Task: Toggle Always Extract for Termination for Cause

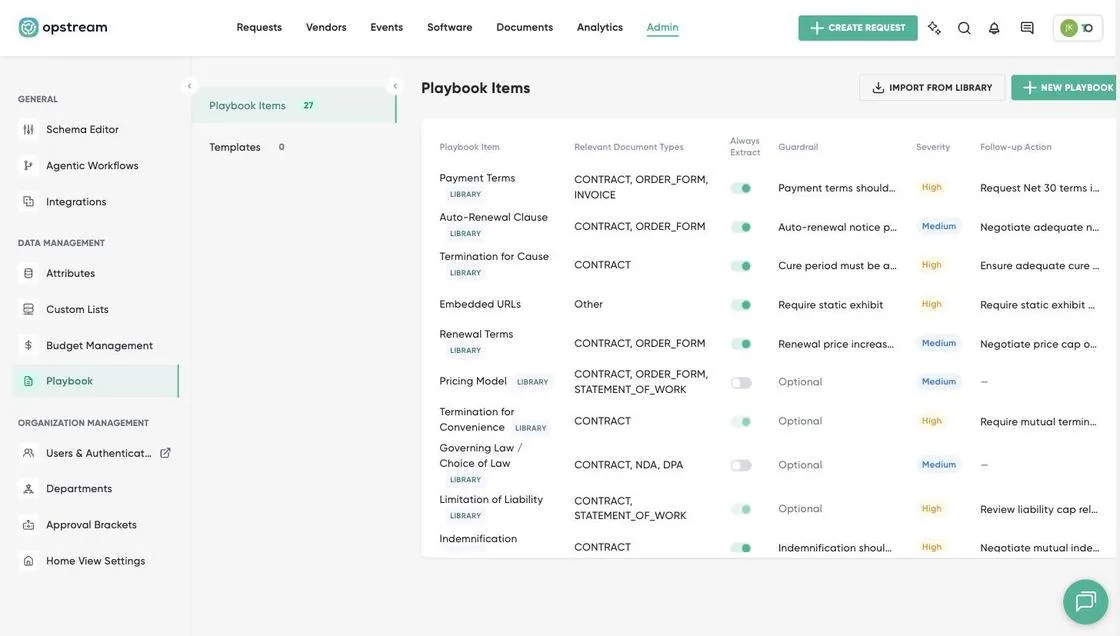Action: point(741,266)
